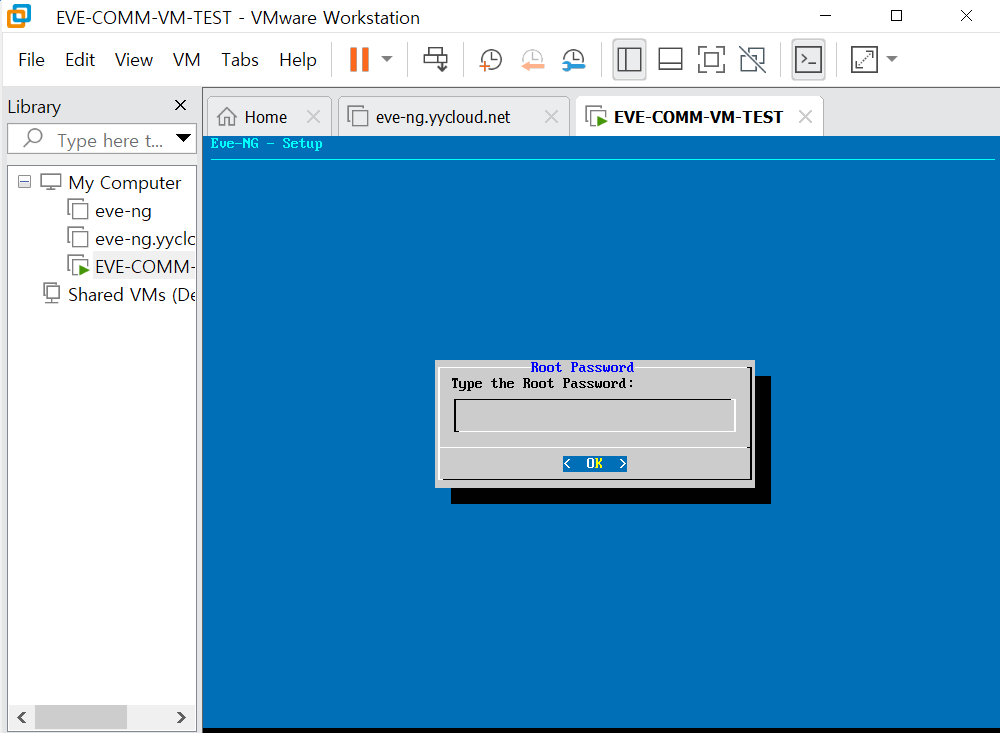Open the File menu

pos(31,60)
